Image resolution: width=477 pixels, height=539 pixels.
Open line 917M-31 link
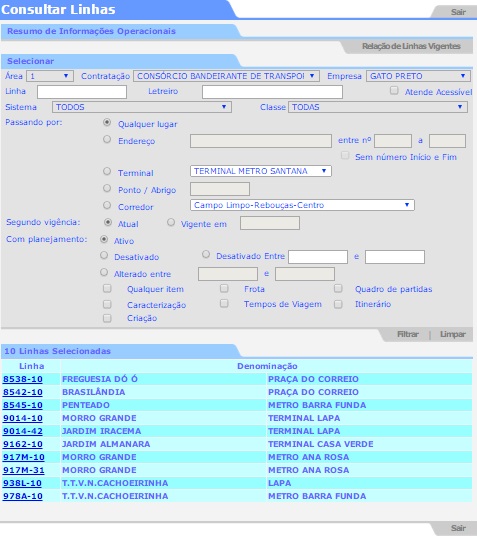coord(24,470)
